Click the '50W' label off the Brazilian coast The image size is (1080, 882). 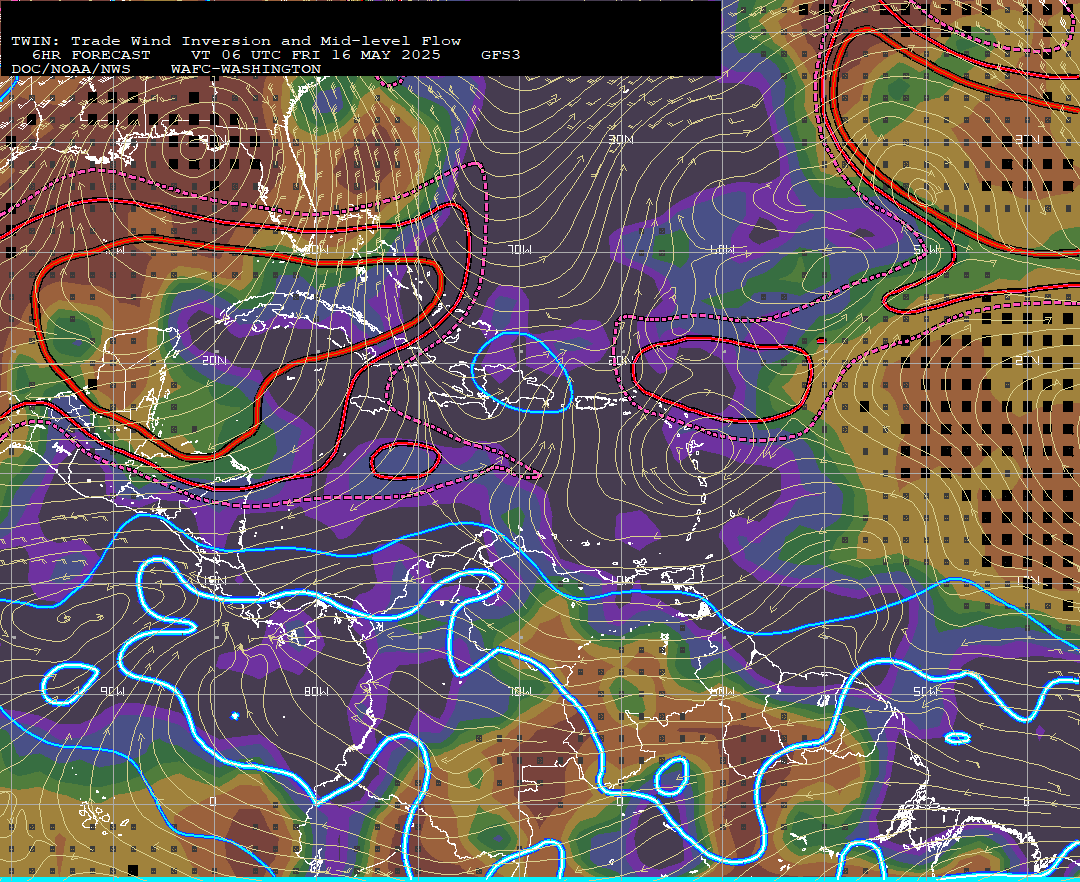[926, 691]
